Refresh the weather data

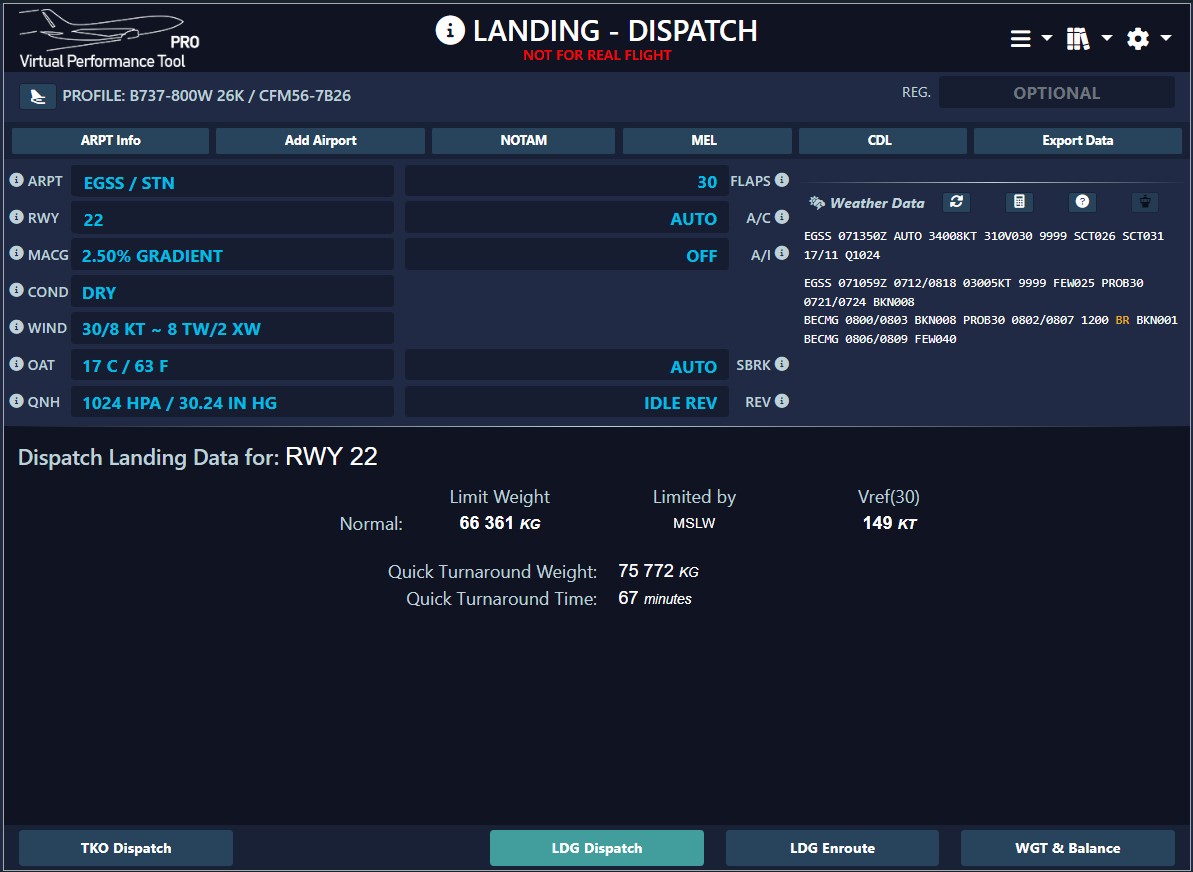tap(956, 202)
